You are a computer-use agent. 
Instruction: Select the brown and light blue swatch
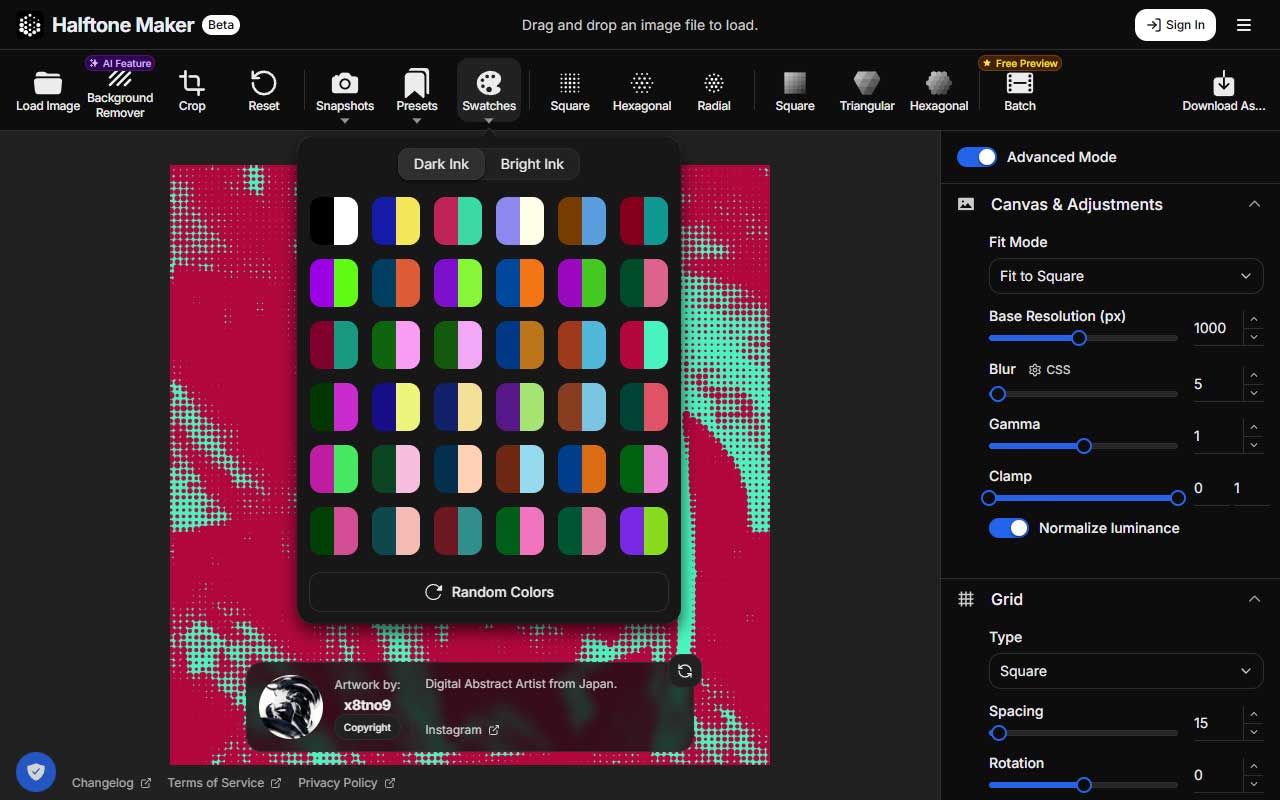(x=582, y=221)
